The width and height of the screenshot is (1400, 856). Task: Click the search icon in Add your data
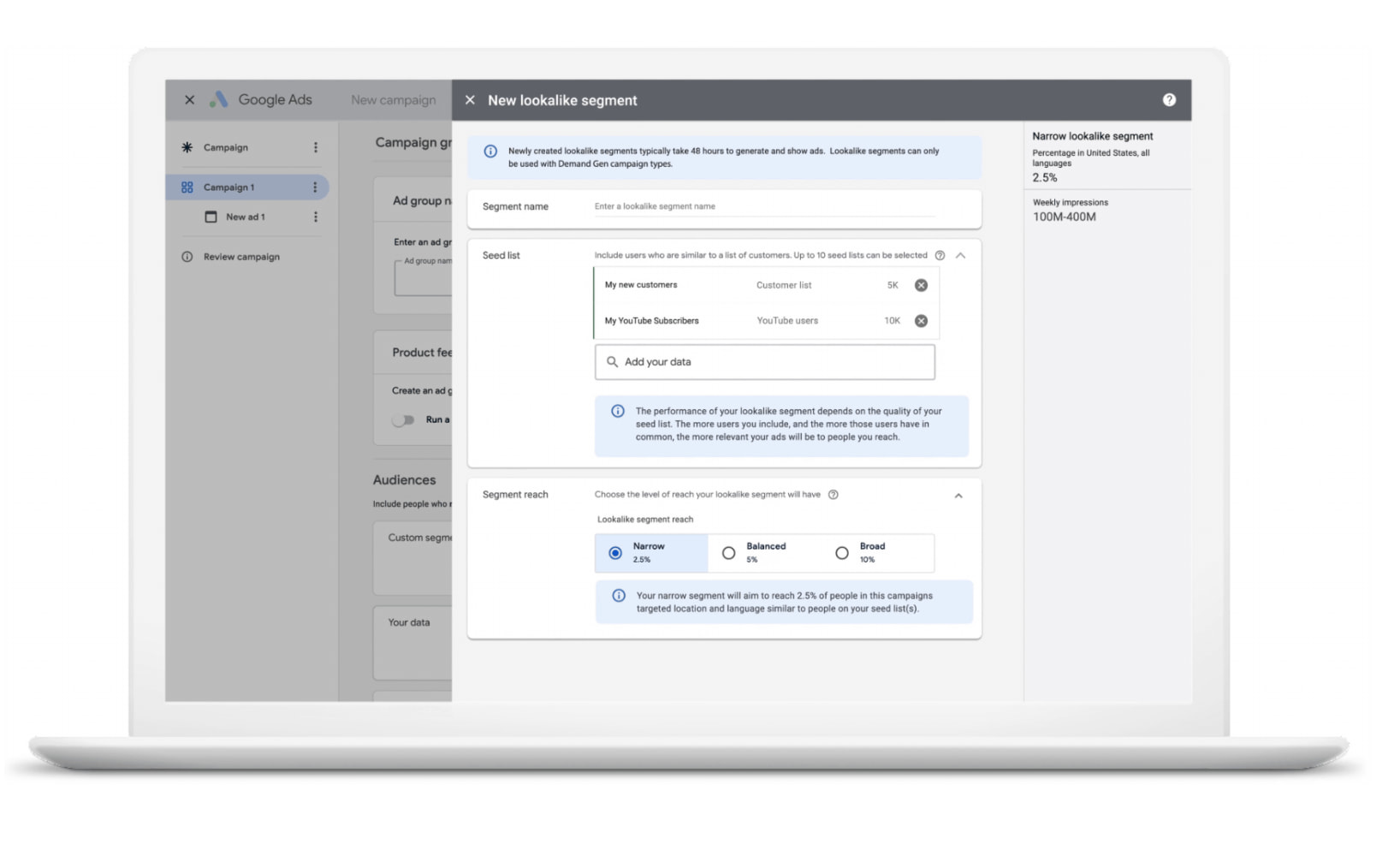point(613,362)
